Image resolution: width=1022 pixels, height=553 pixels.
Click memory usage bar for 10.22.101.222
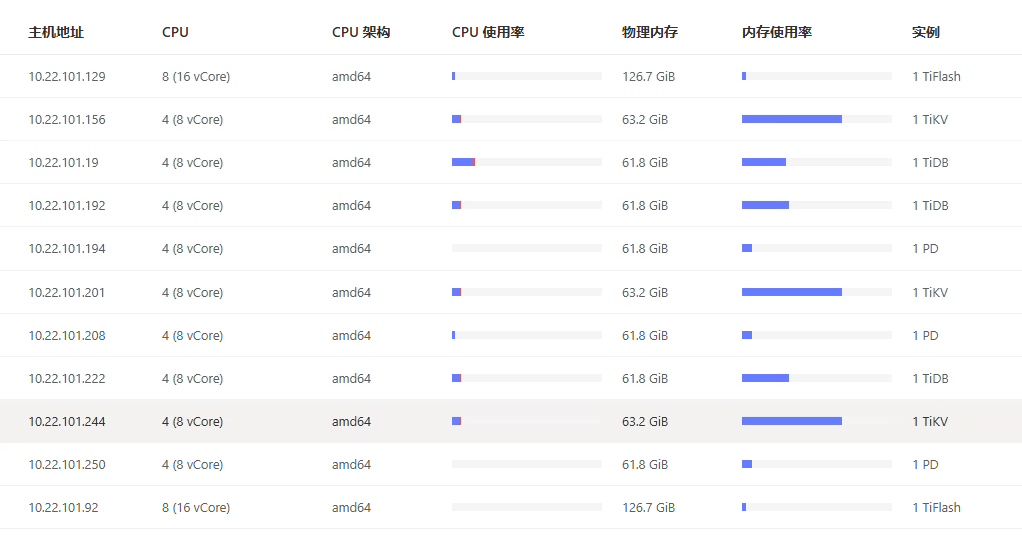tap(817, 378)
